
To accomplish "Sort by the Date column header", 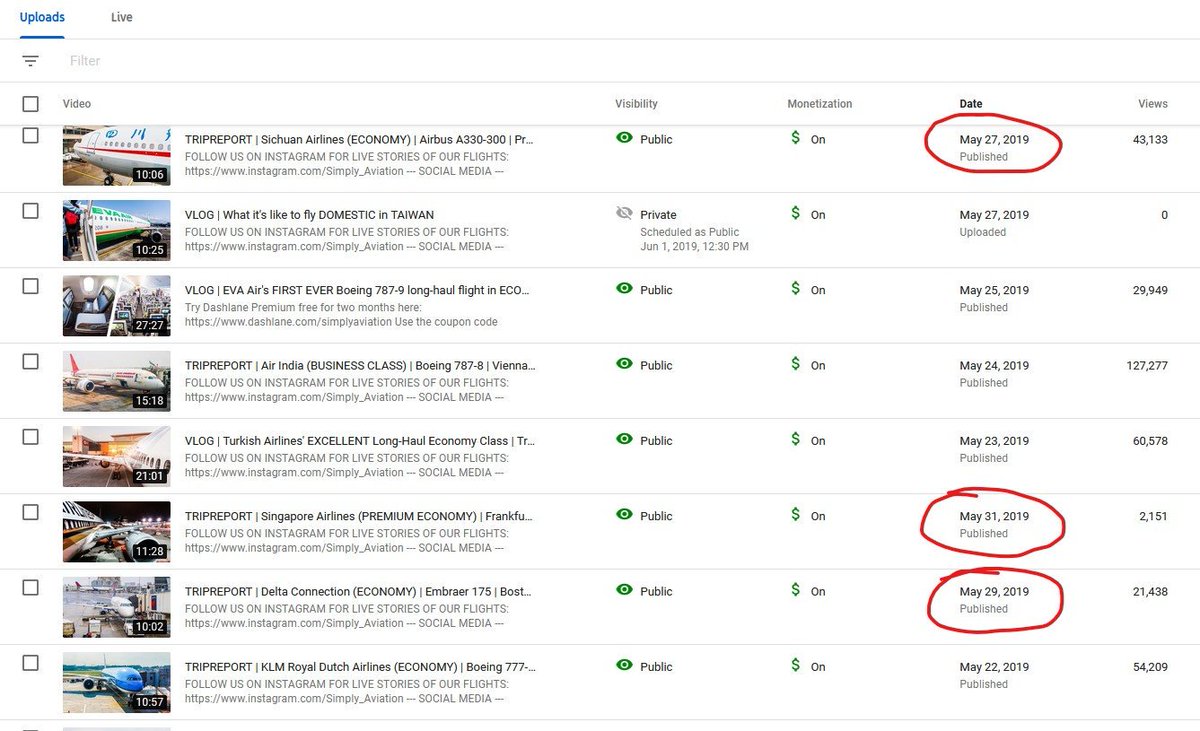I will coord(971,104).
